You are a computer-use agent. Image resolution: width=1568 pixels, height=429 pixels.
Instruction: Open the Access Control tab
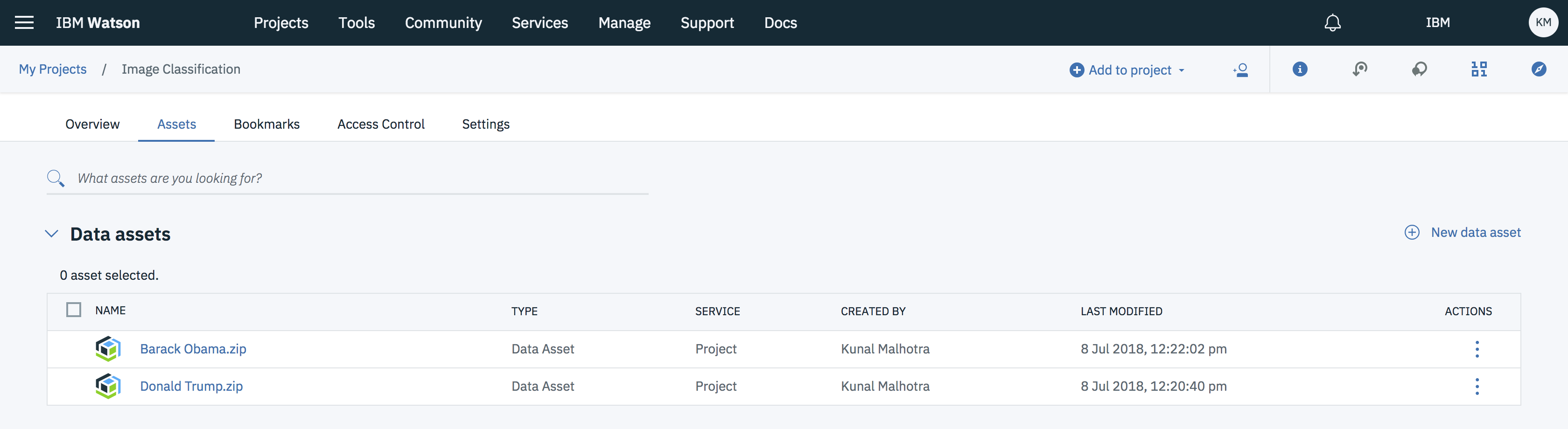[x=381, y=124]
